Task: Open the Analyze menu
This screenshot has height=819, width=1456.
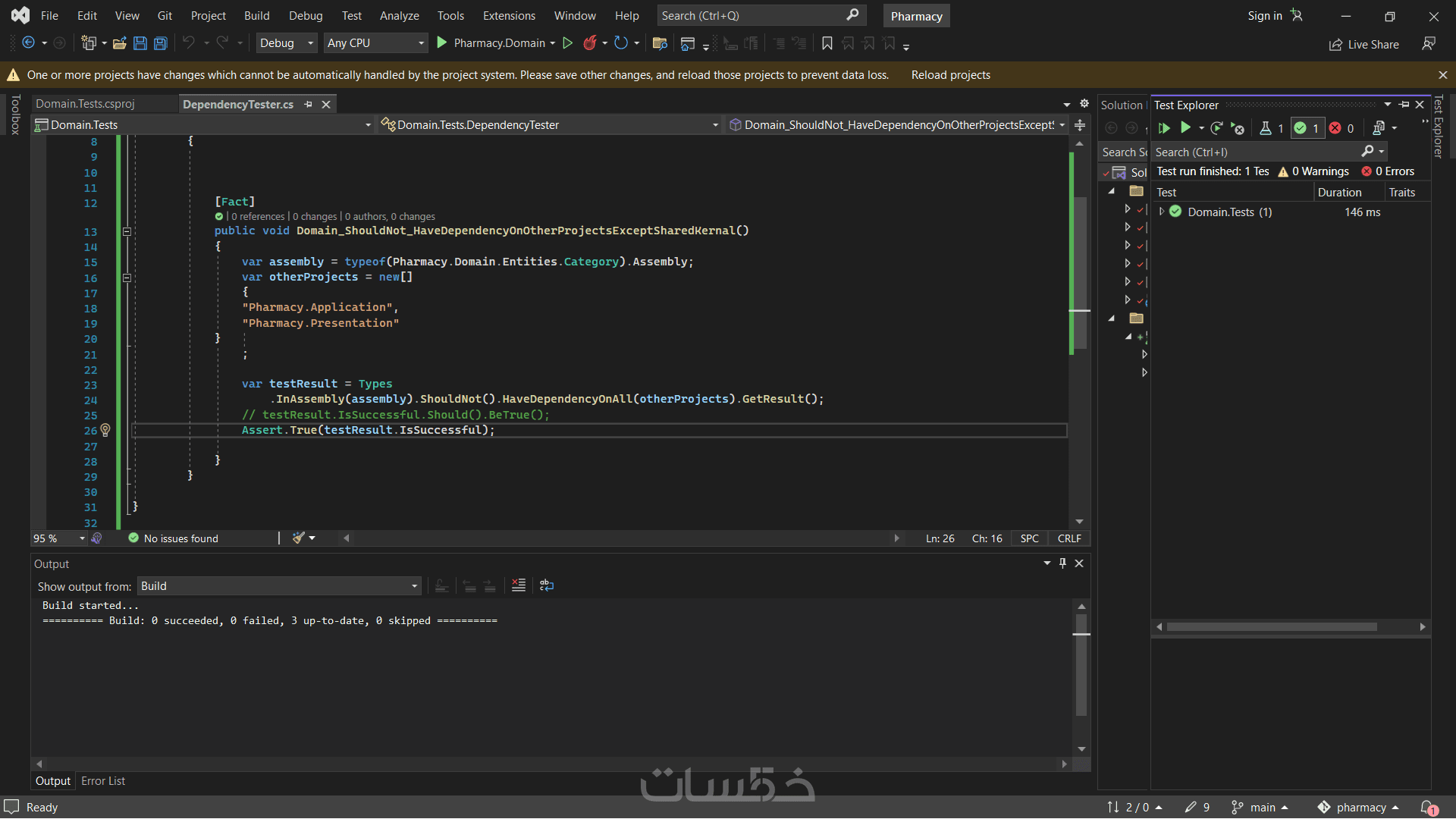Action: tap(399, 15)
